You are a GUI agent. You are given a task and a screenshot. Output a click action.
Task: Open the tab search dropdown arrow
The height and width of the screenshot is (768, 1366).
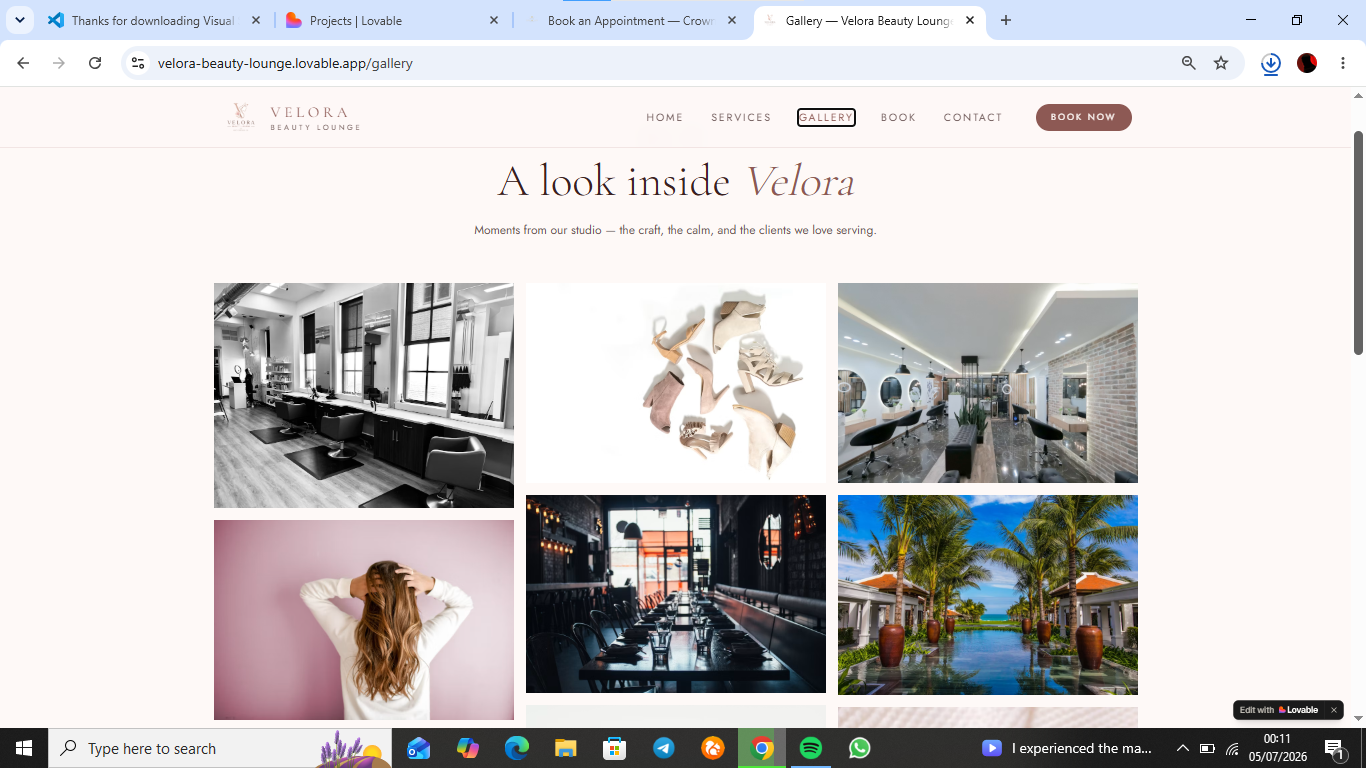(19, 20)
